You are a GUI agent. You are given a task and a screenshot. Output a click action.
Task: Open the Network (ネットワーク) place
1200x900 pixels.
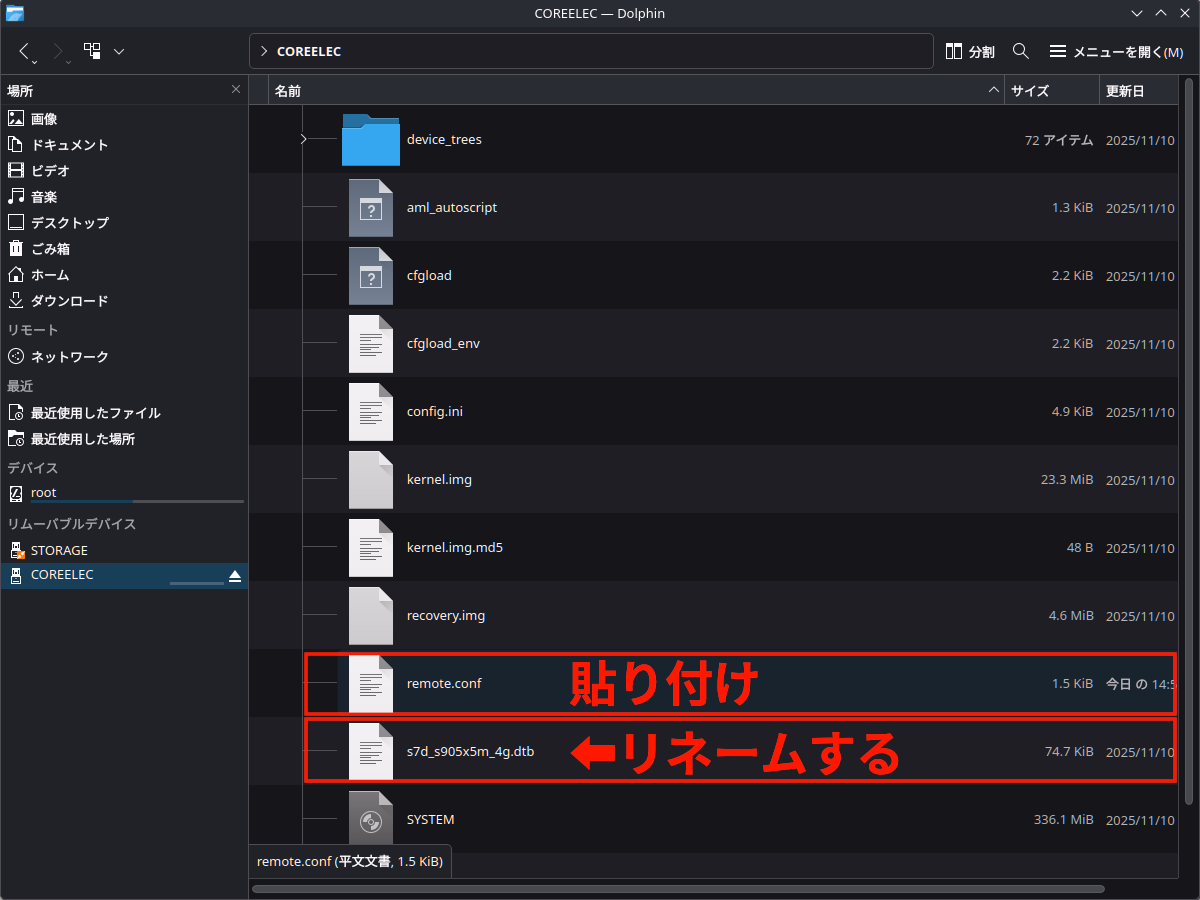[124, 356]
